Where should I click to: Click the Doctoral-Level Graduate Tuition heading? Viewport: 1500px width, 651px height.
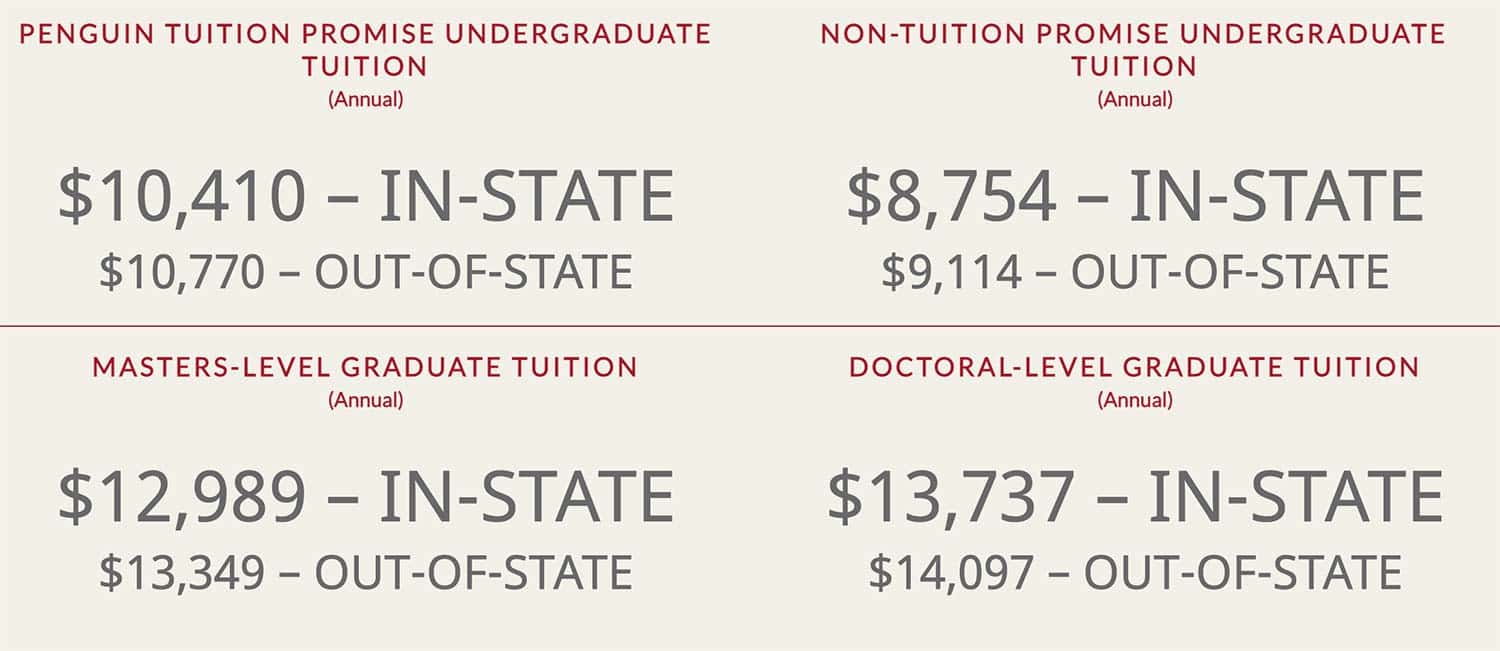(x=1134, y=366)
